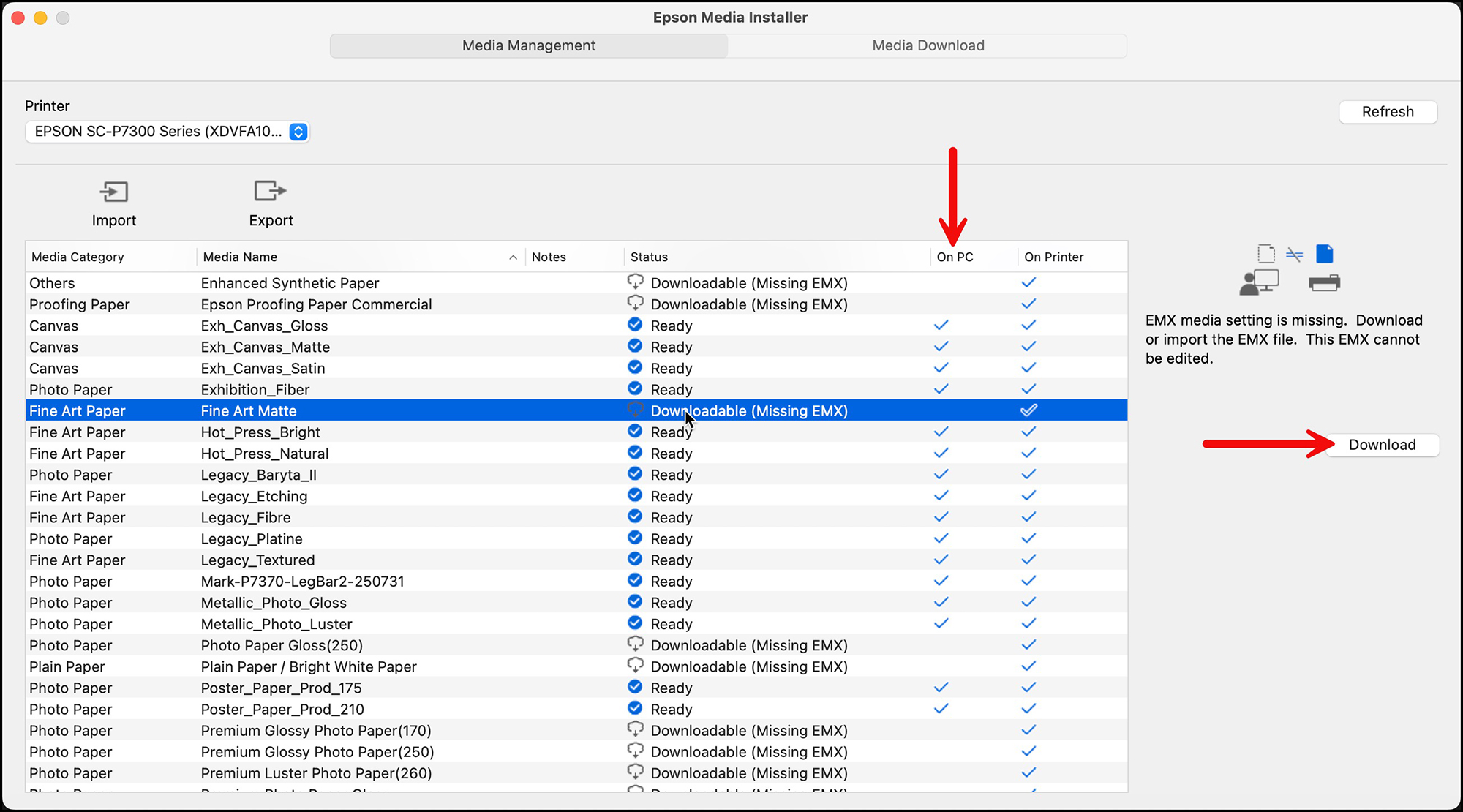Select the Mark-P7370-LegBar2-250731 entry
Viewport: 1463px width, 812px height.
coord(303,582)
